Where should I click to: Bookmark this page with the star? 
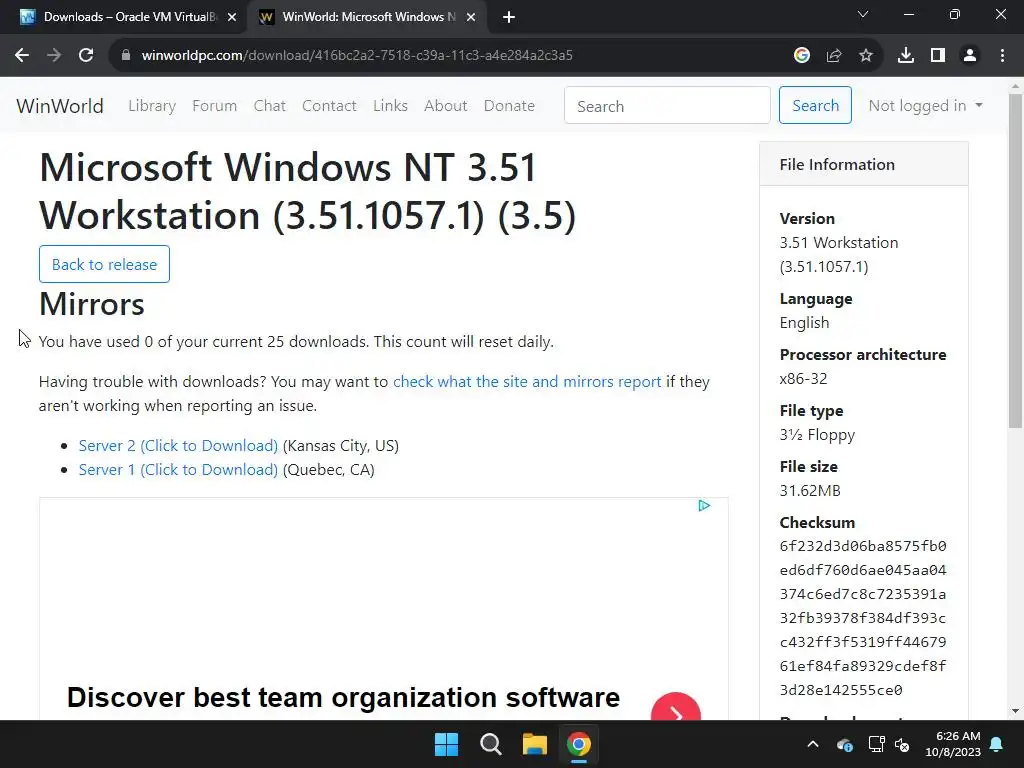point(866,56)
